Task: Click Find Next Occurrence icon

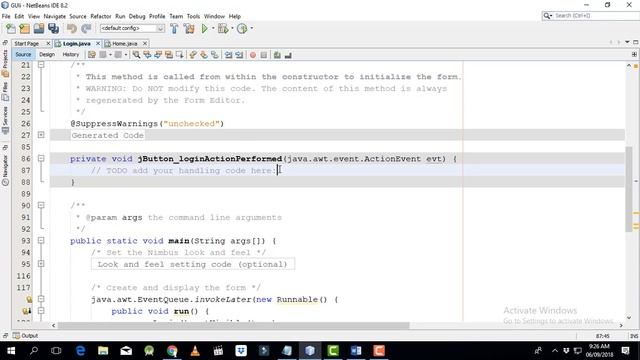Action: [x=158, y=55]
